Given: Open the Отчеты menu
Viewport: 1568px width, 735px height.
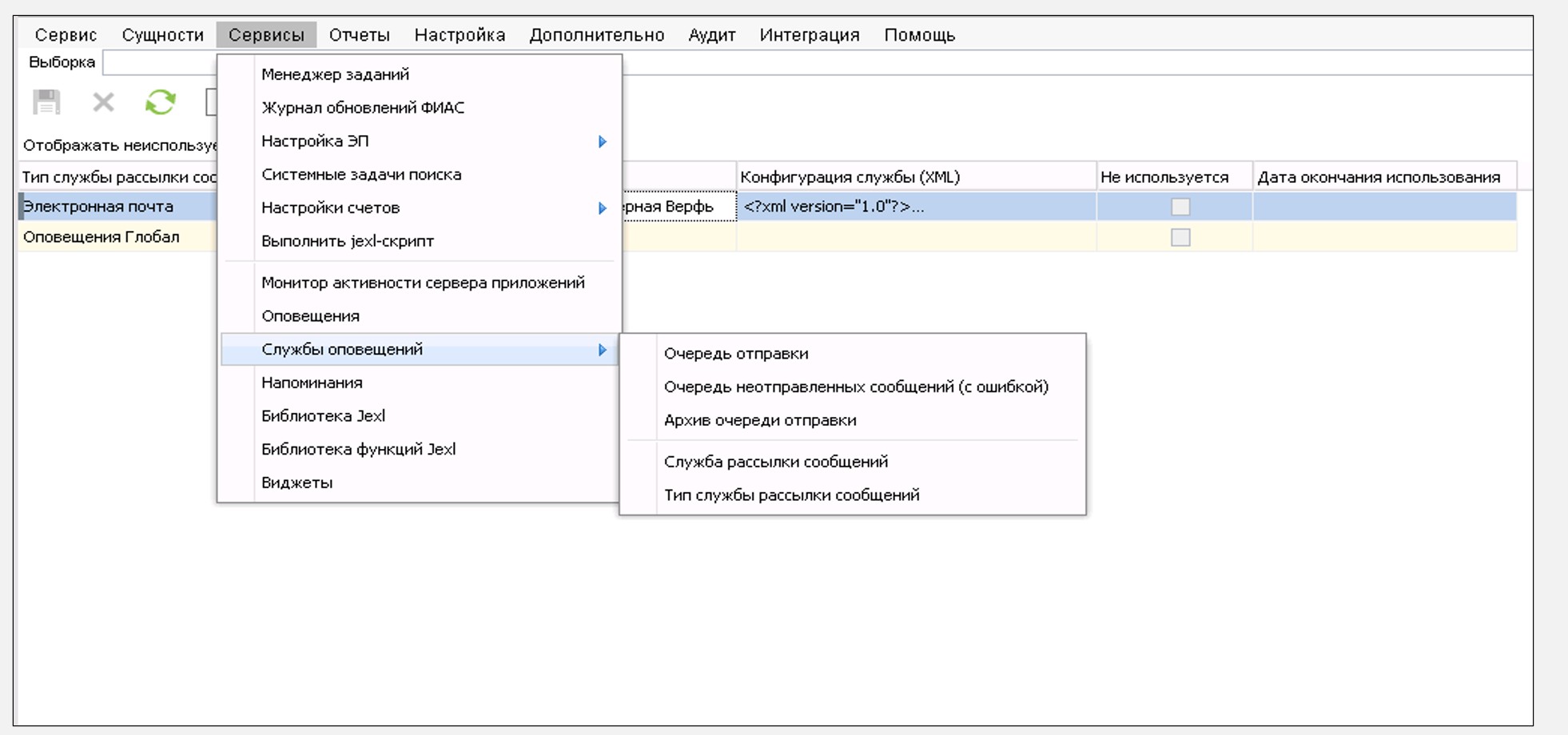Looking at the screenshot, I should (359, 35).
